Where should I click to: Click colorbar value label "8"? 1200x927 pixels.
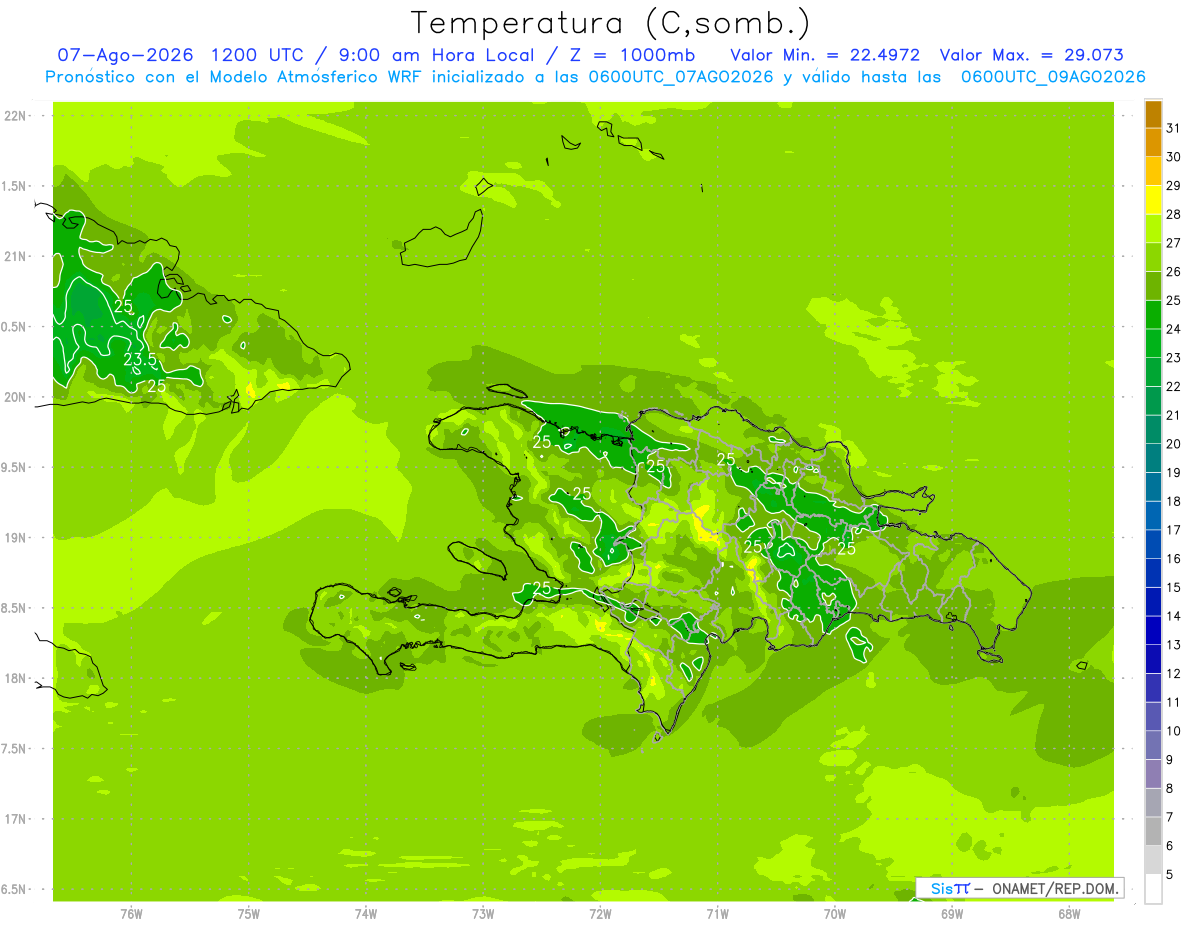pos(1170,789)
